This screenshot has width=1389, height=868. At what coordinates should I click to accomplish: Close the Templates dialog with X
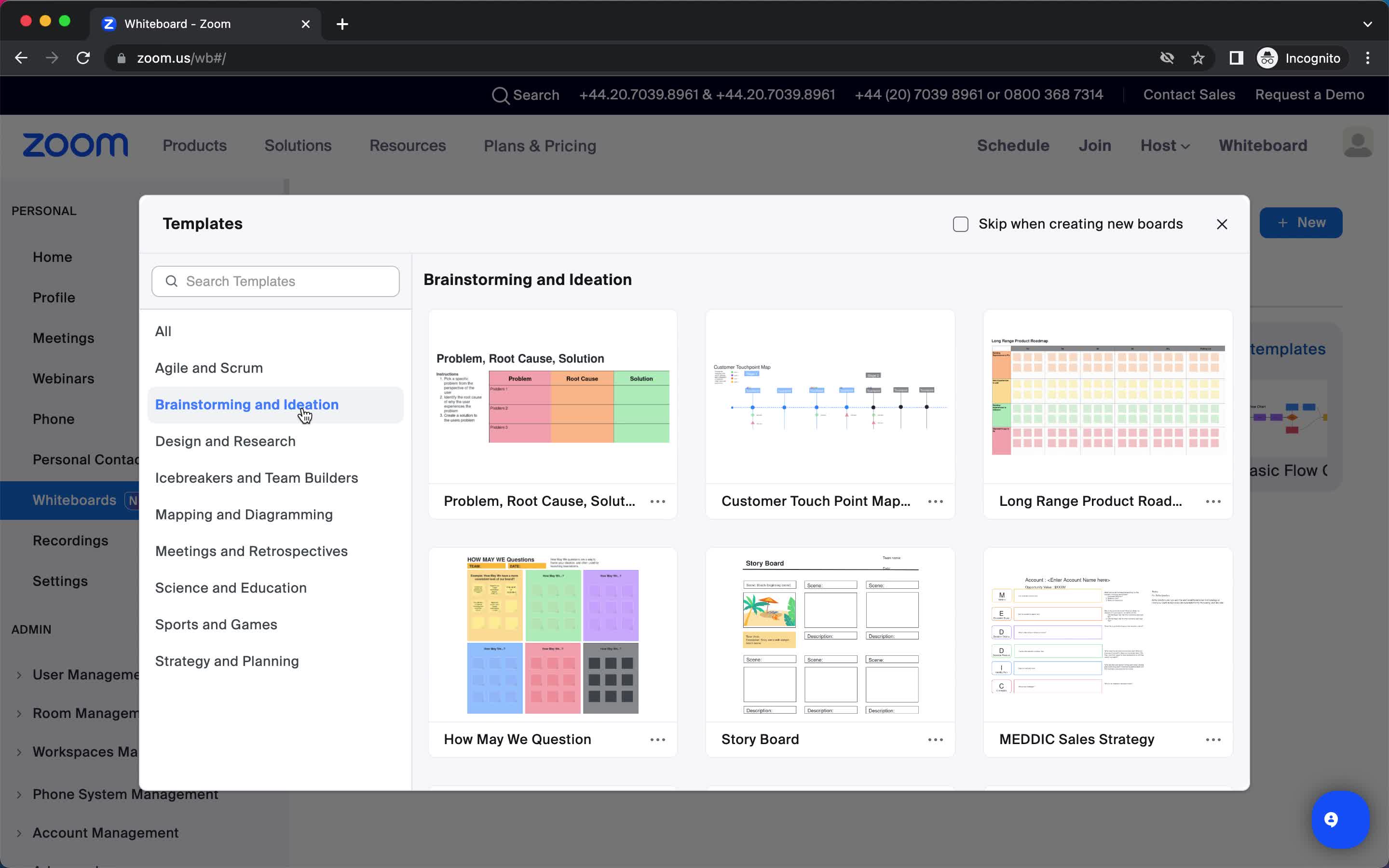tap(1222, 224)
